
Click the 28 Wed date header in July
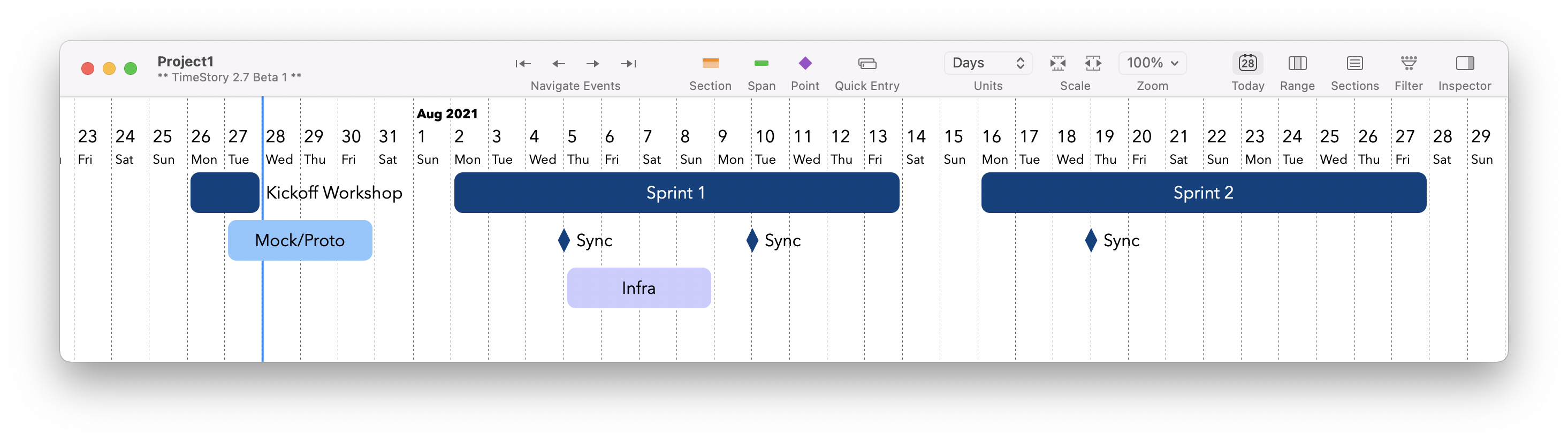point(278,147)
